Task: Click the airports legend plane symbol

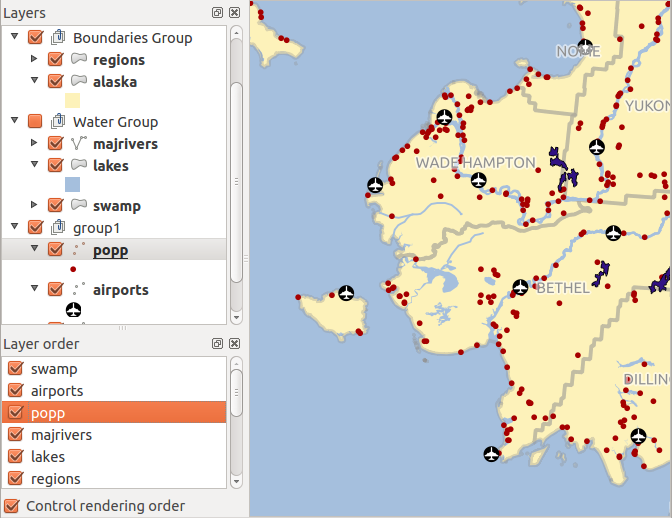Action: tap(73, 311)
